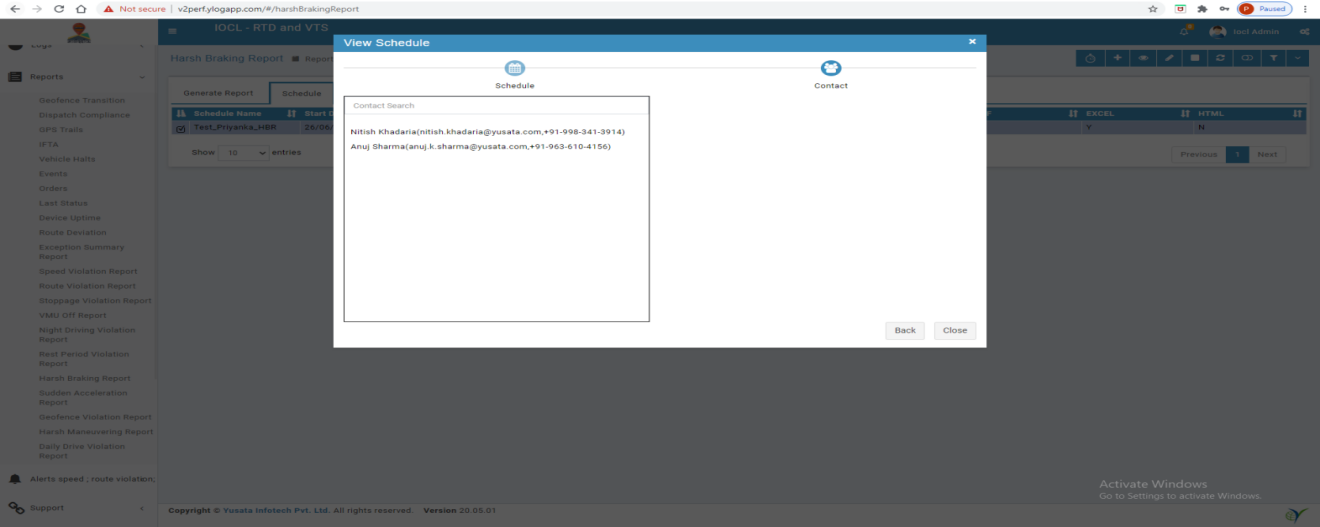Open the IFTA report
Image resolution: width=1320 pixels, height=527 pixels.
(x=48, y=144)
